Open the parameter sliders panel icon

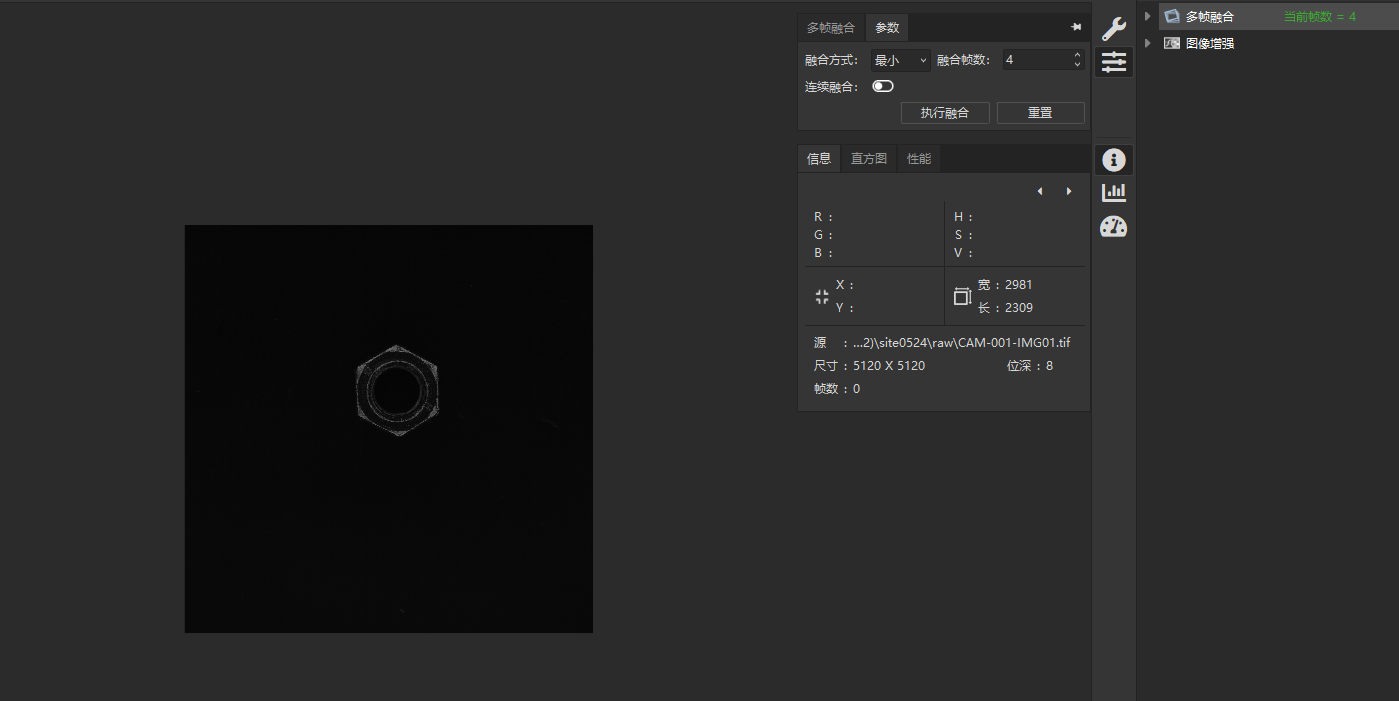(x=1114, y=63)
